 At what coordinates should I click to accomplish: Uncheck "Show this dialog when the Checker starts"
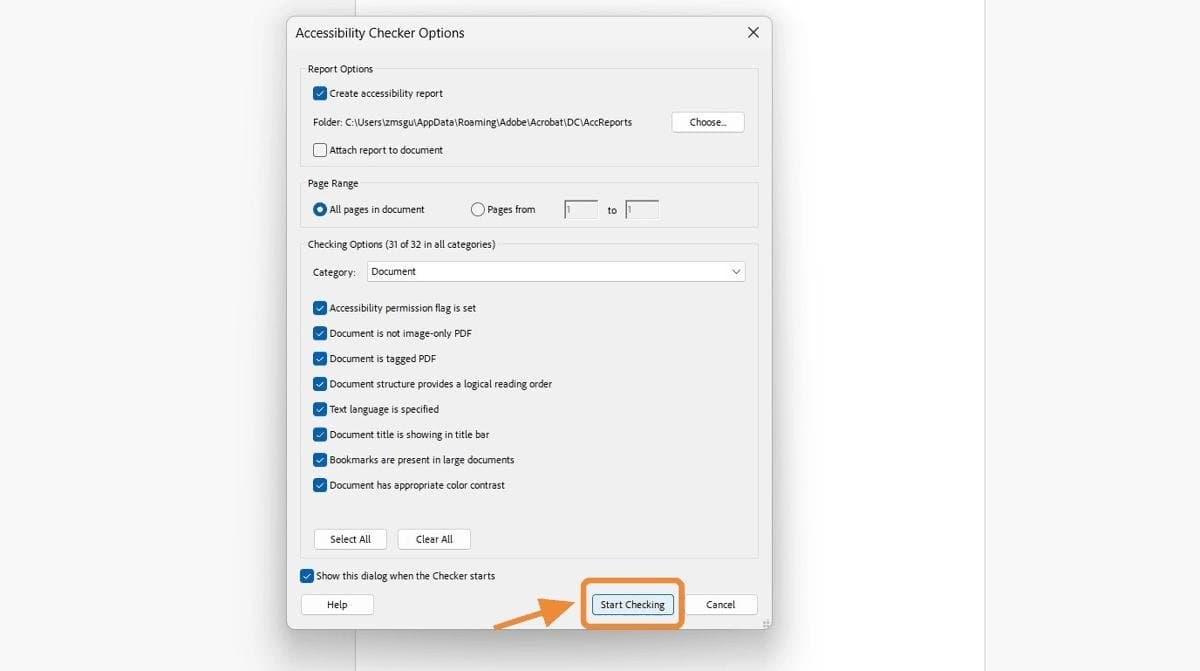[307, 575]
